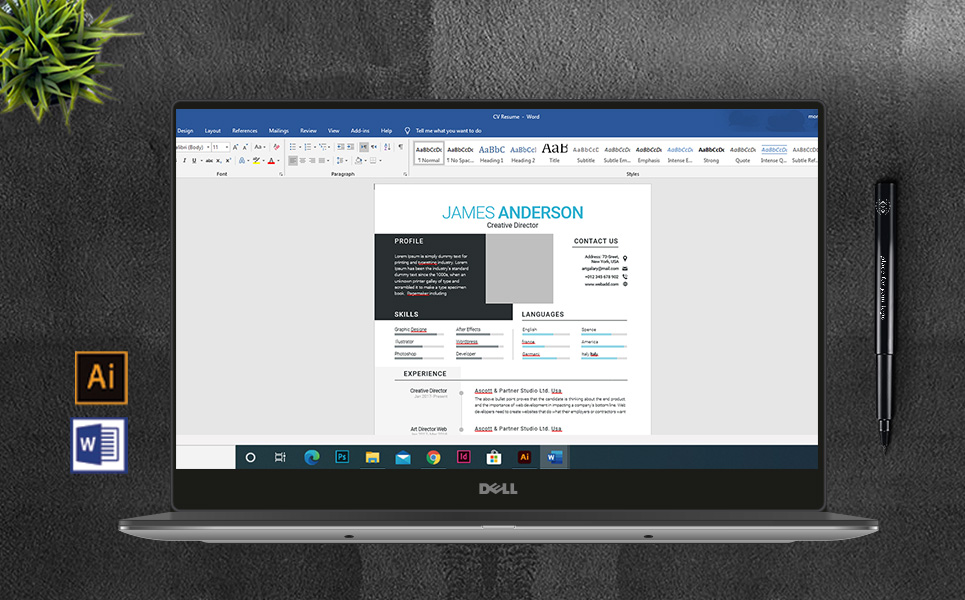Toggle underline formatting
The height and width of the screenshot is (600, 965).
point(194,161)
